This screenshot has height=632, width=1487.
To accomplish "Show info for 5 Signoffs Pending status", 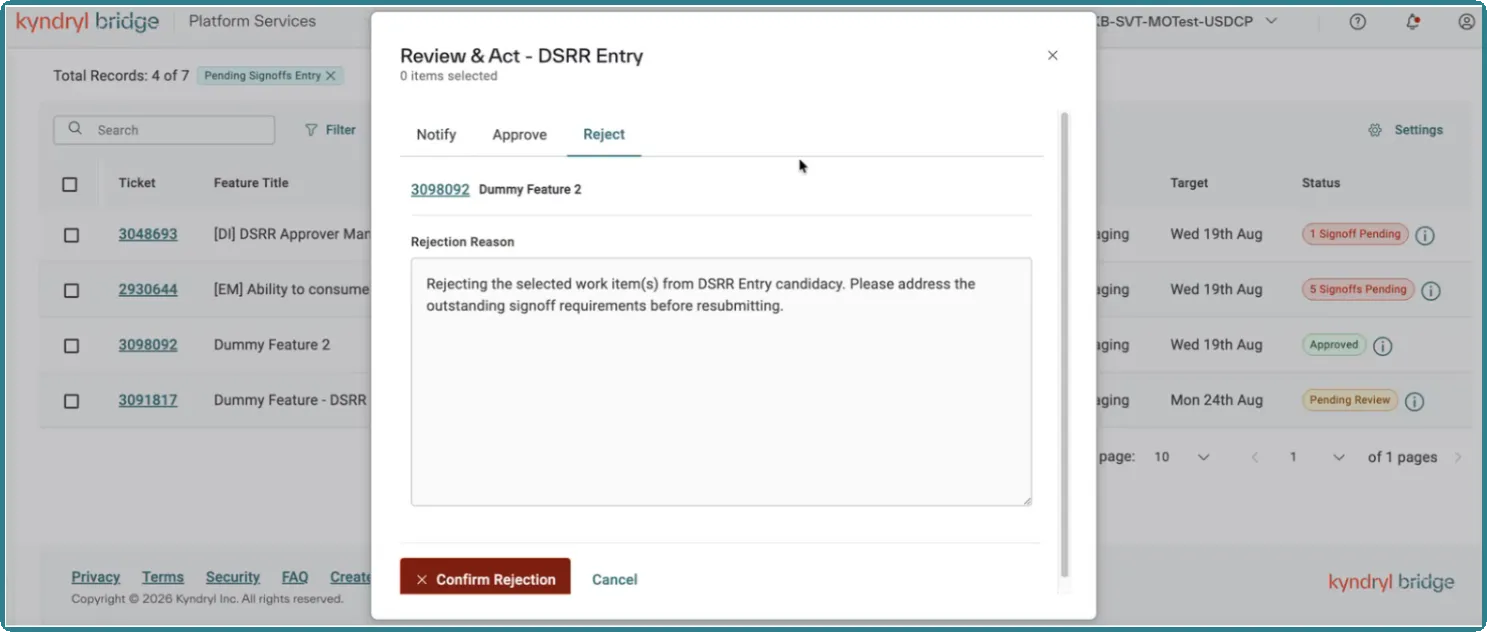I will click(1431, 291).
